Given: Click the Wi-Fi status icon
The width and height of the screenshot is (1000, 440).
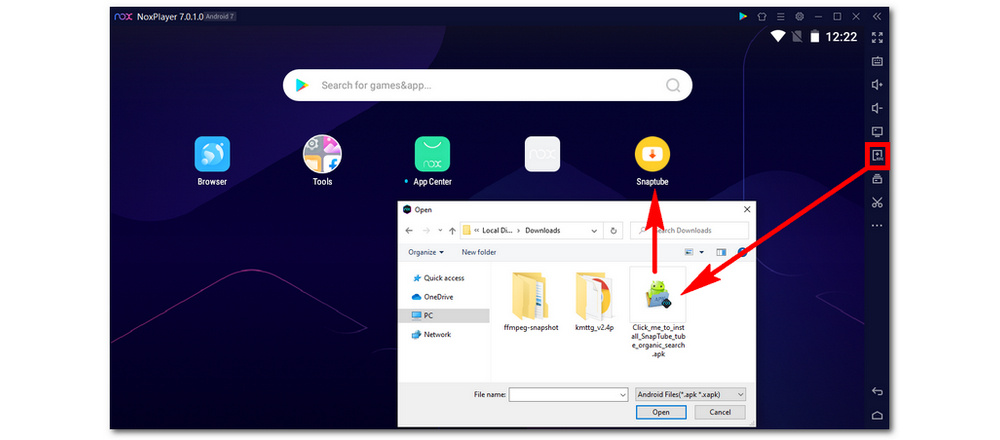Looking at the screenshot, I should point(777,36).
